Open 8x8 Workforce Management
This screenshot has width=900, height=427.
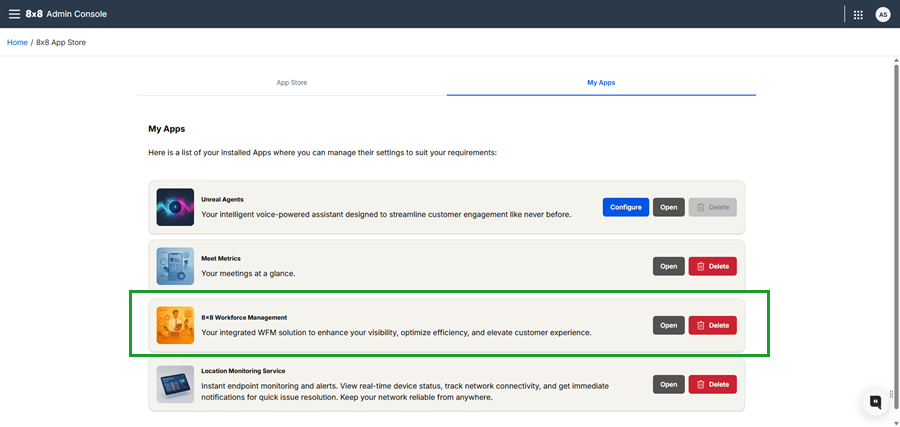(x=669, y=325)
